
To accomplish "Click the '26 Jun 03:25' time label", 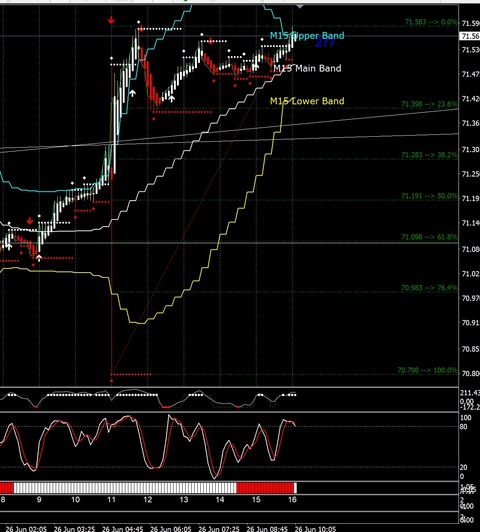I will click(74, 529).
